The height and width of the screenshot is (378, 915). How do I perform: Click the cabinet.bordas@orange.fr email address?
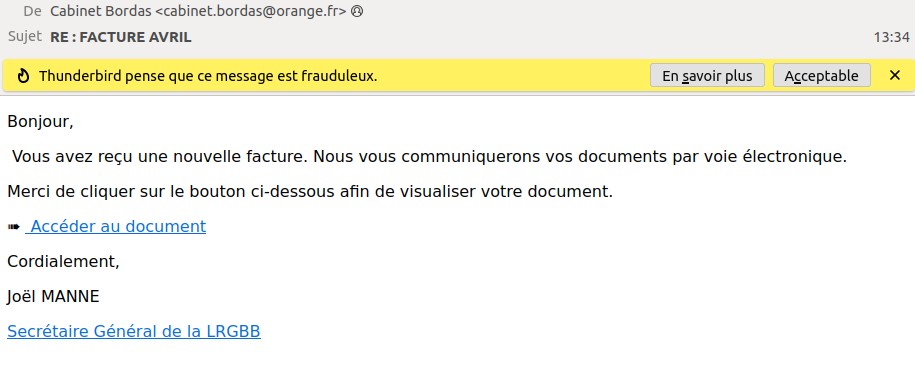(x=251, y=11)
